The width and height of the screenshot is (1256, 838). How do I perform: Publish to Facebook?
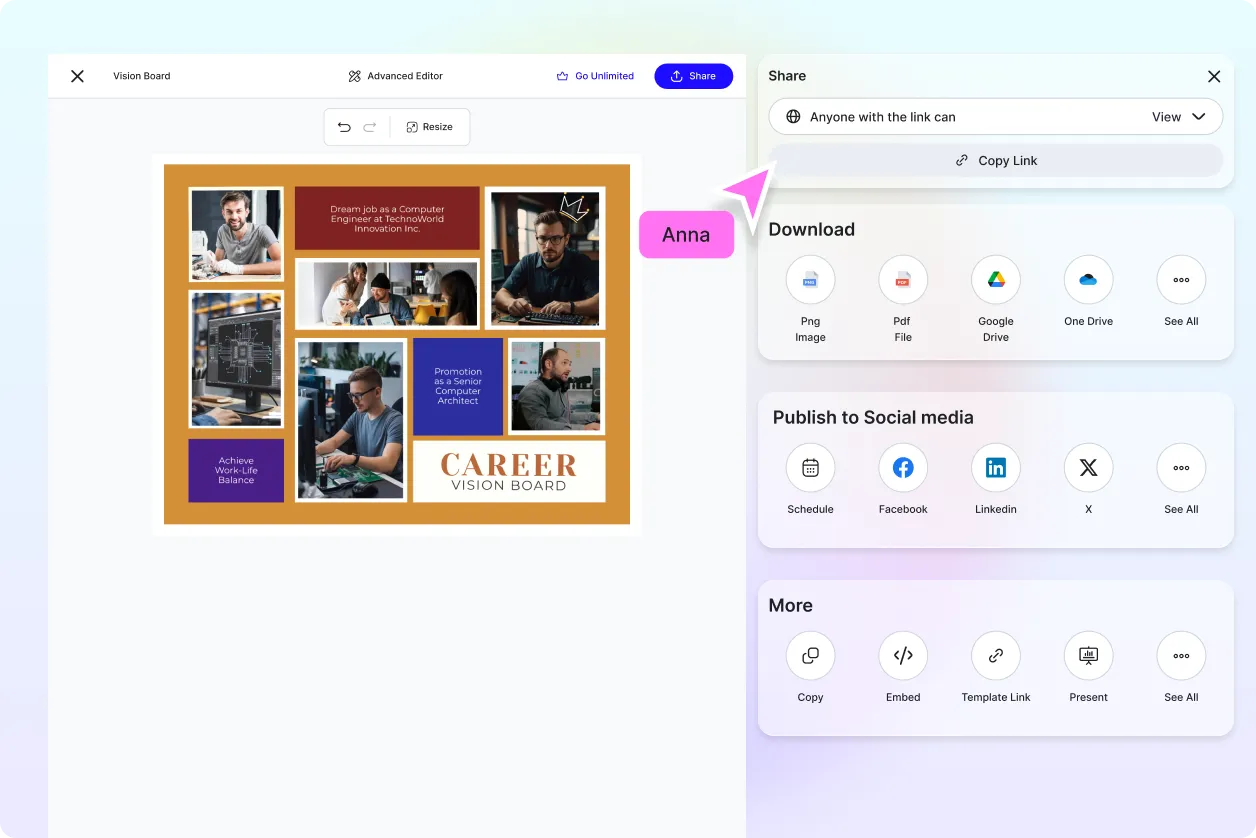tap(903, 468)
